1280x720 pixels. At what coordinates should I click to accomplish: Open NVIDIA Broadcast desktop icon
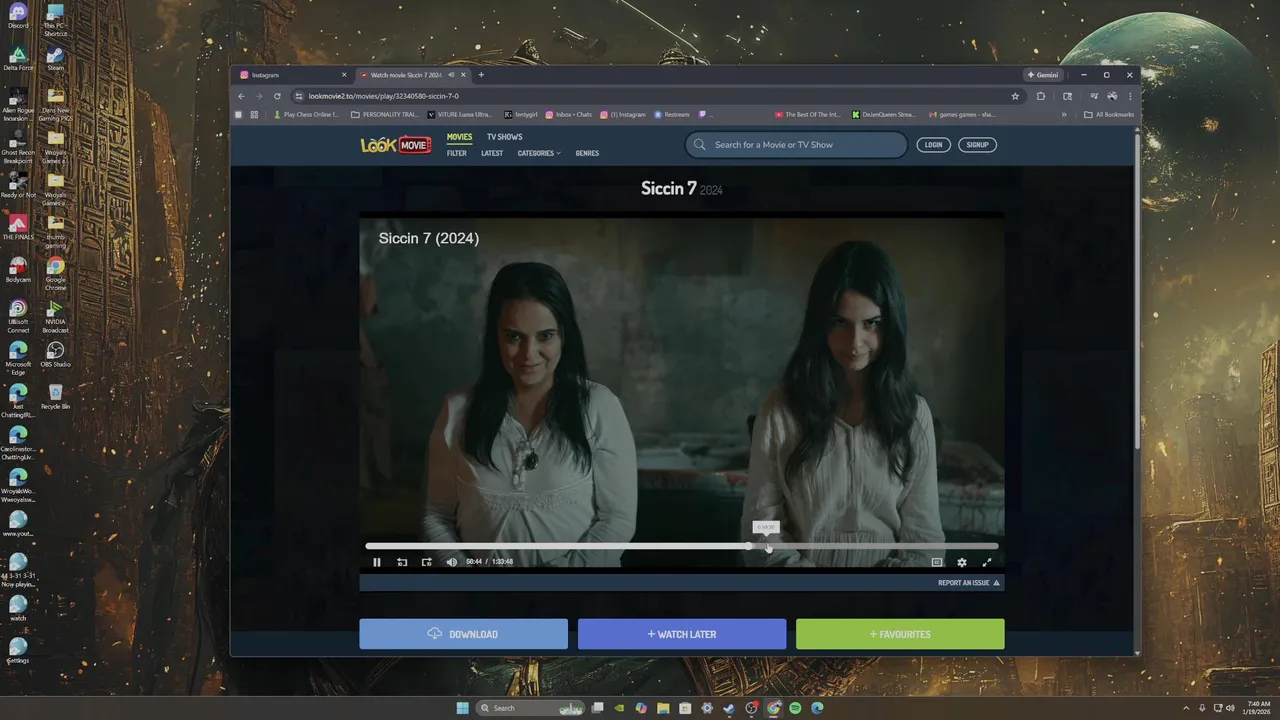point(55,315)
